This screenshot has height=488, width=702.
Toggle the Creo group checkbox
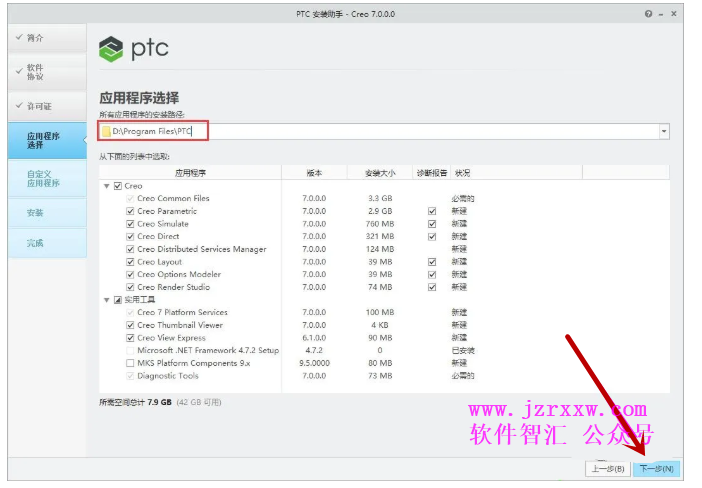(x=118, y=186)
